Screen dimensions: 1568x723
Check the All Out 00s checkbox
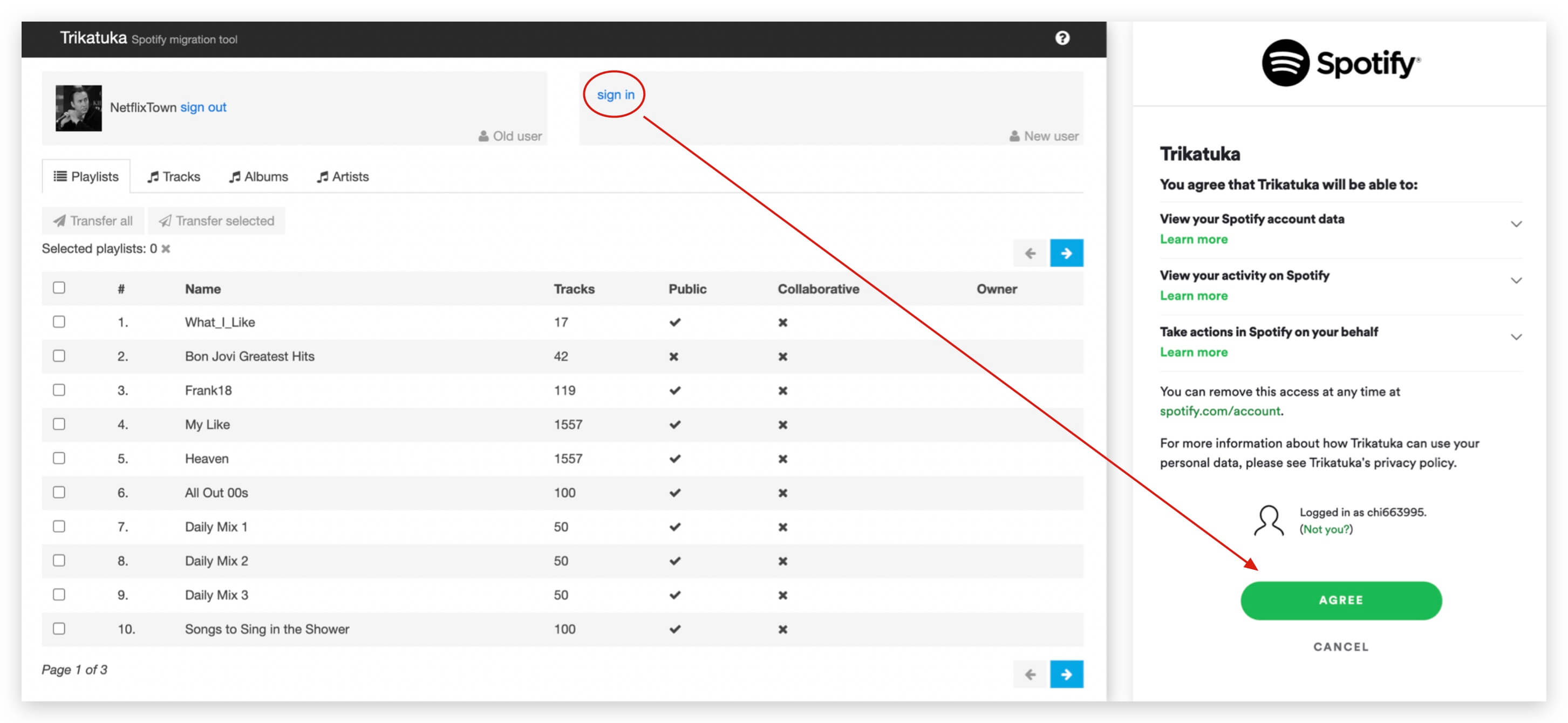point(58,492)
